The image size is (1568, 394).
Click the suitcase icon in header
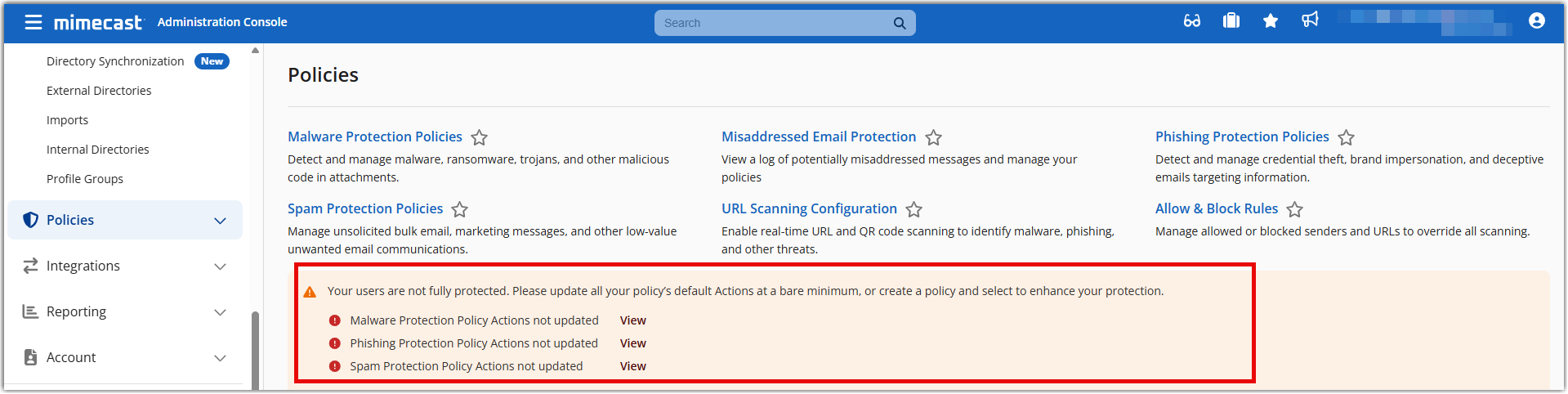click(x=1231, y=21)
